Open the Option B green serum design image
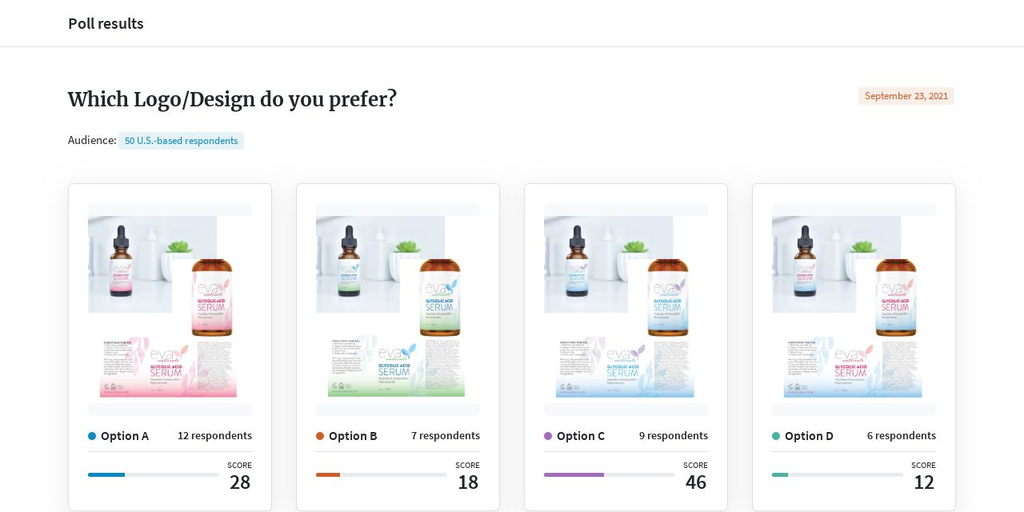 pyautogui.click(x=398, y=310)
